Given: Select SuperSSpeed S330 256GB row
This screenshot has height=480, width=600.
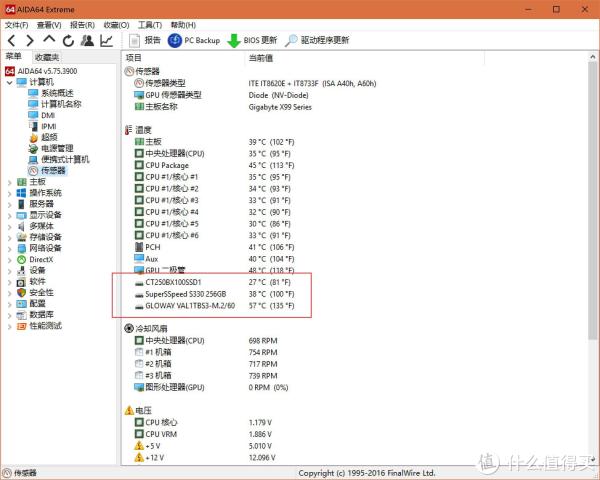Looking at the screenshot, I should [x=215, y=294].
